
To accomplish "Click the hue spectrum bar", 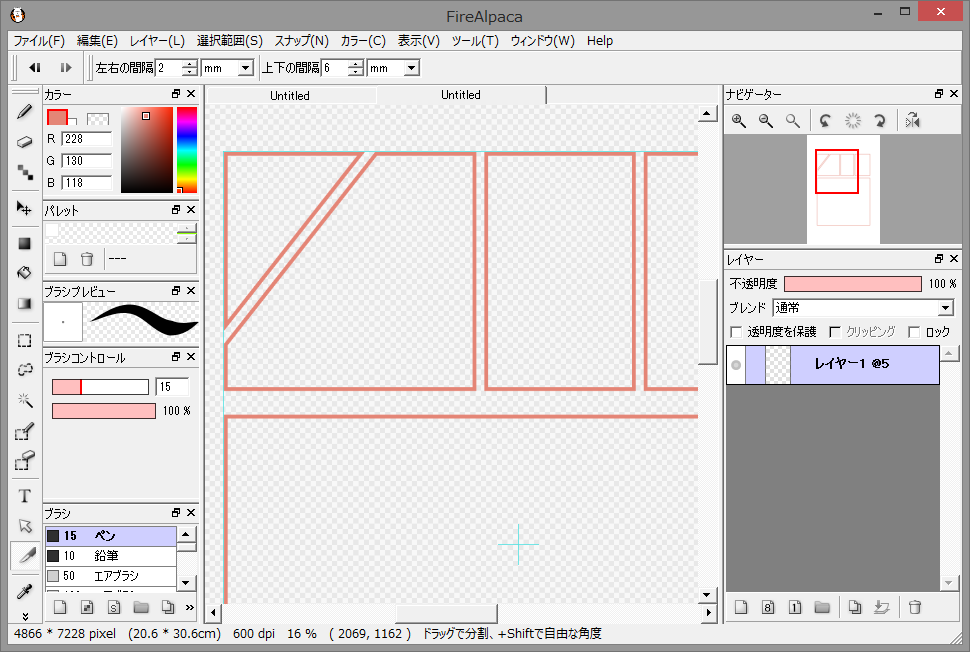I will (187, 150).
